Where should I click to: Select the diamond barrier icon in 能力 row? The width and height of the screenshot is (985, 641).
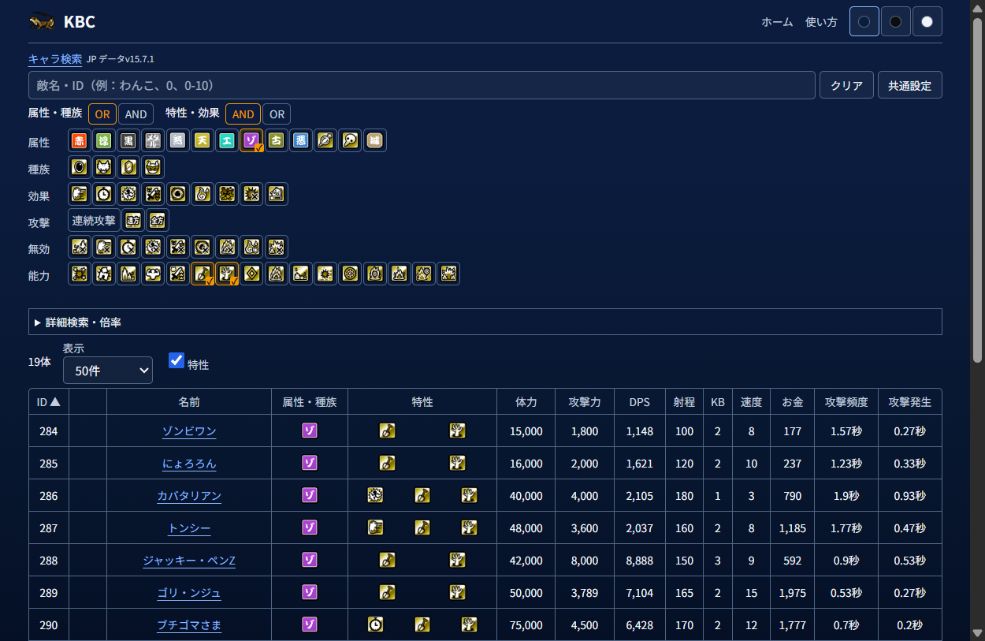click(x=252, y=274)
